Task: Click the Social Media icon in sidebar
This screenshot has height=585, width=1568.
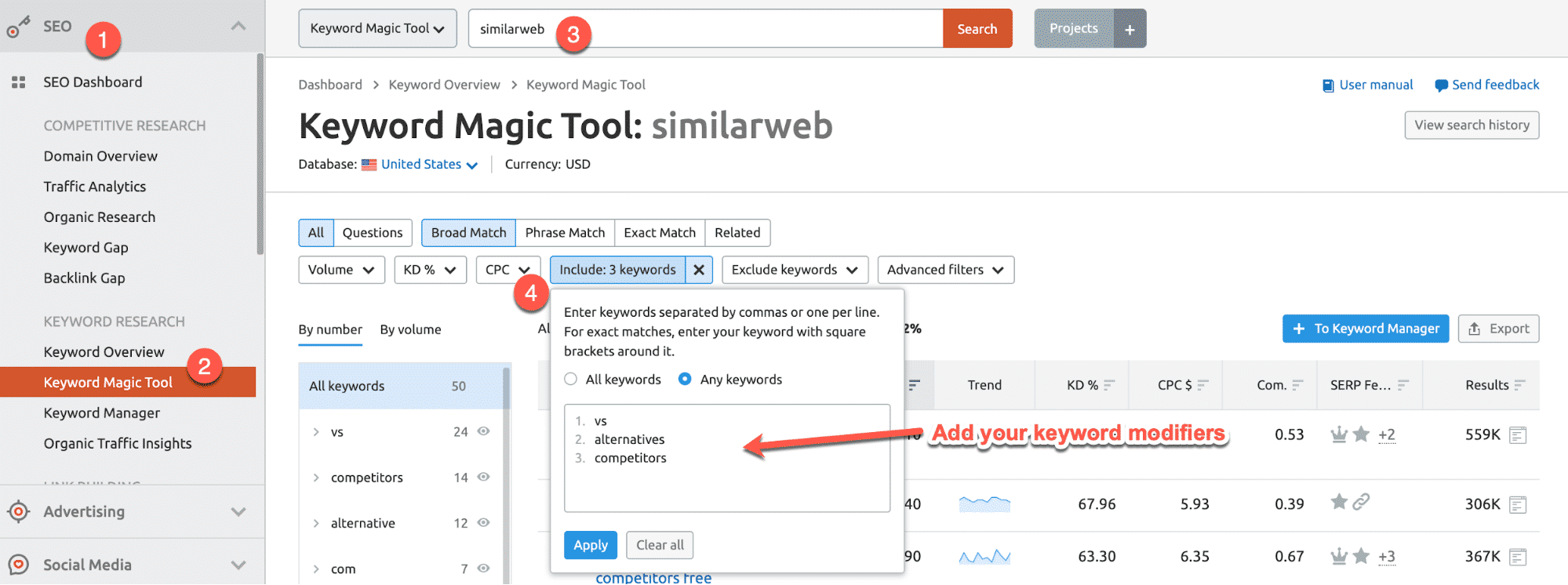Action: [19, 565]
